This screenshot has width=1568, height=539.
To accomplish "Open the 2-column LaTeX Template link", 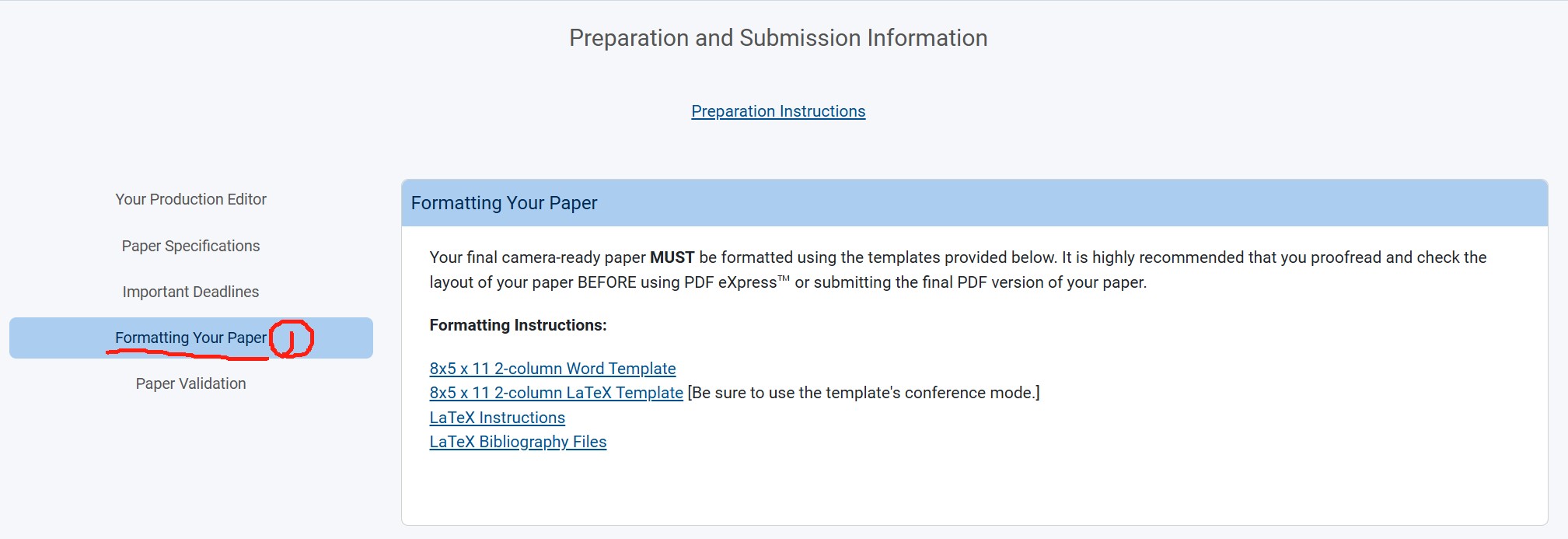I will point(556,393).
